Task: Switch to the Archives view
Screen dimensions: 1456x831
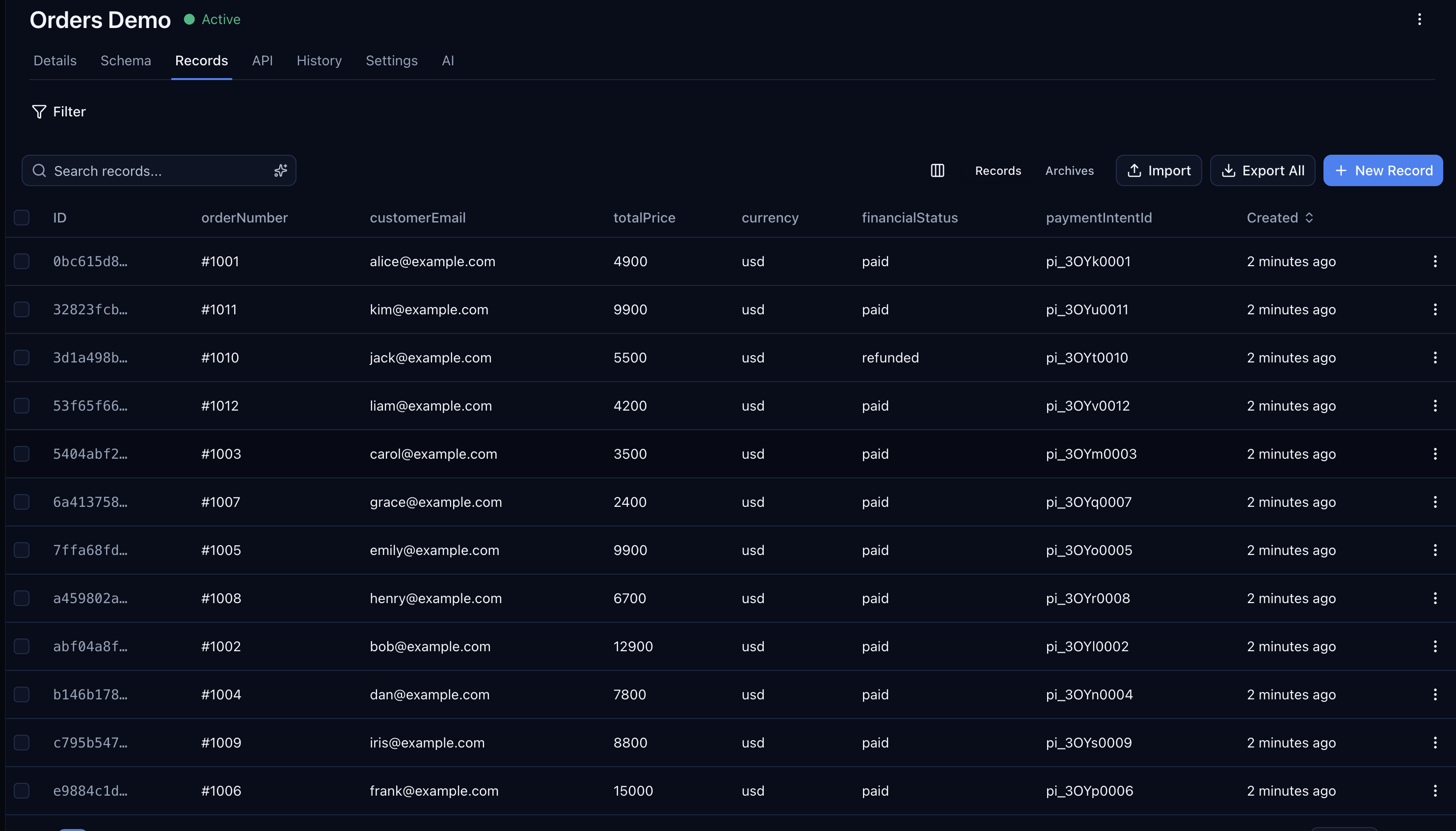Action: pyautogui.click(x=1069, y=170)
